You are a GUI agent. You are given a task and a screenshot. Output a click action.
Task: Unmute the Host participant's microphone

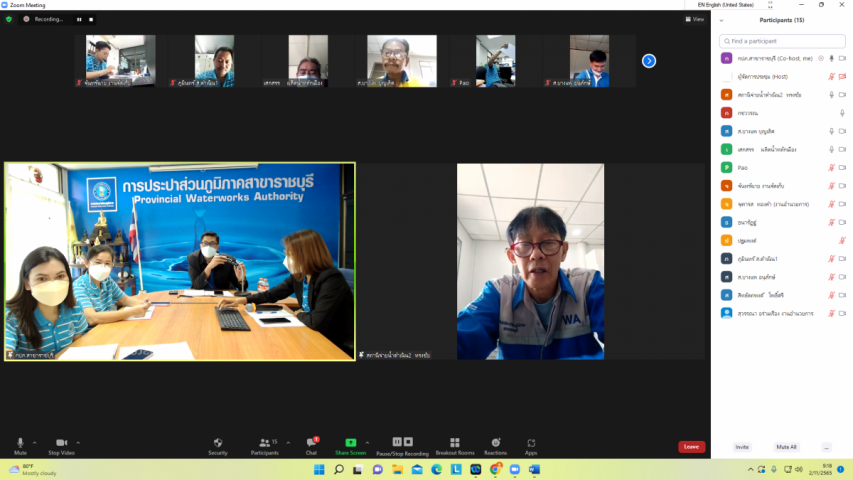[831, 77]
